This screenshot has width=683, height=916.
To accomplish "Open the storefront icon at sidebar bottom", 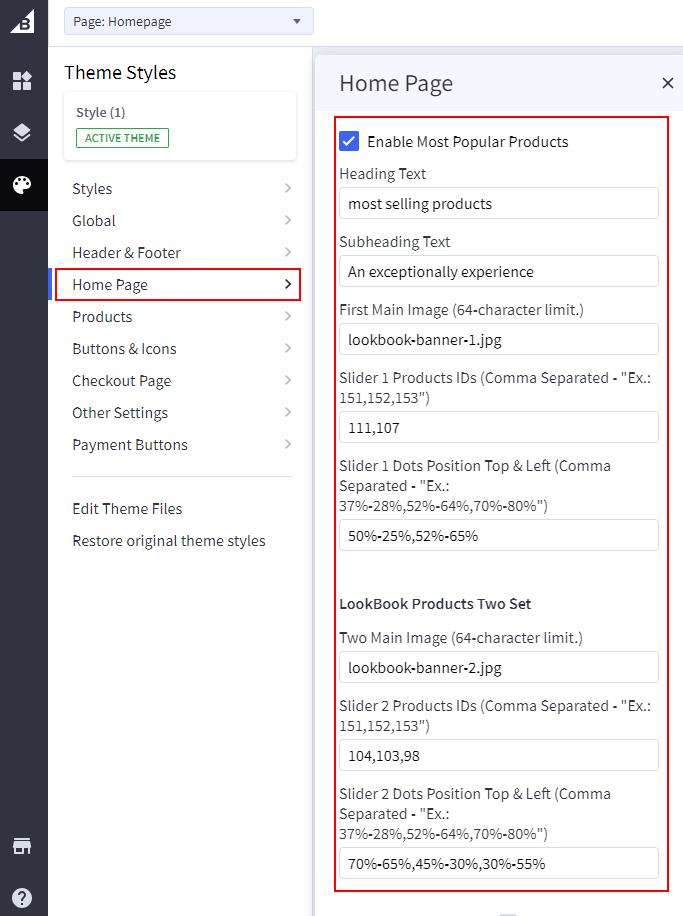I will (22, 846).
